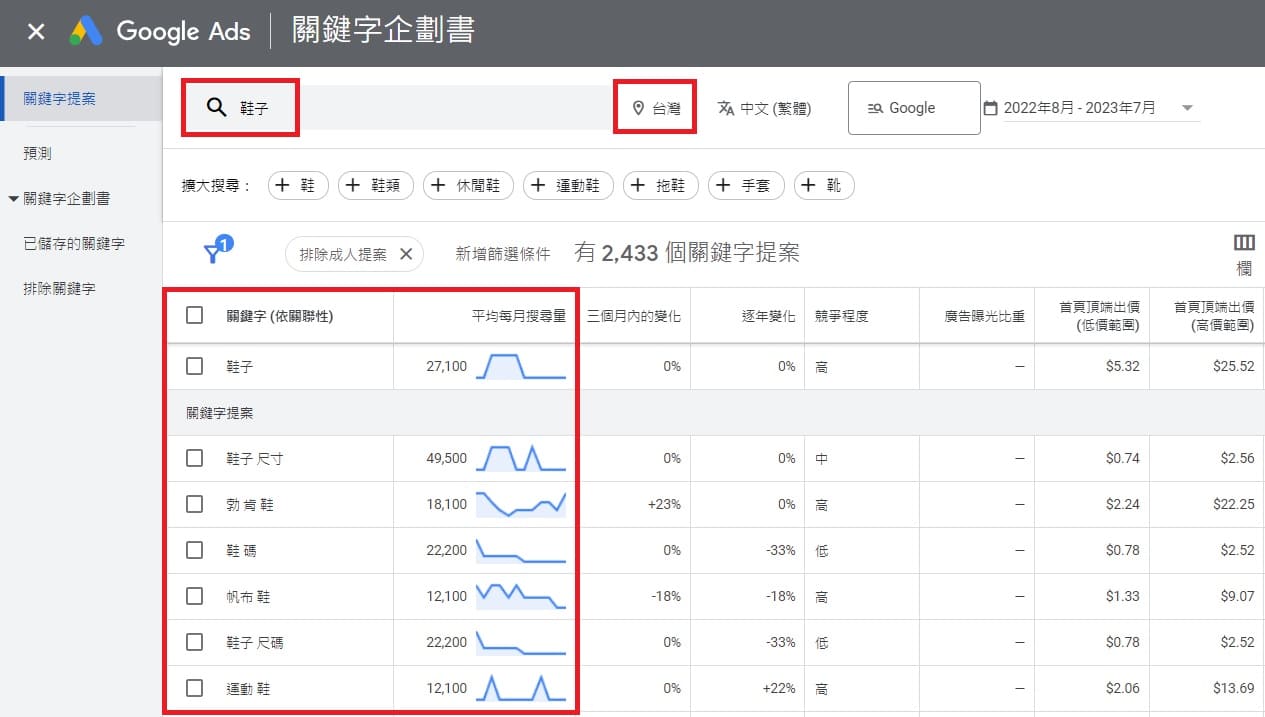Image resolution: width=1265 pixels, height=717 pixels.
Task: Click the $9.07 high bid cell
Action: click(x=1236, y=596)
